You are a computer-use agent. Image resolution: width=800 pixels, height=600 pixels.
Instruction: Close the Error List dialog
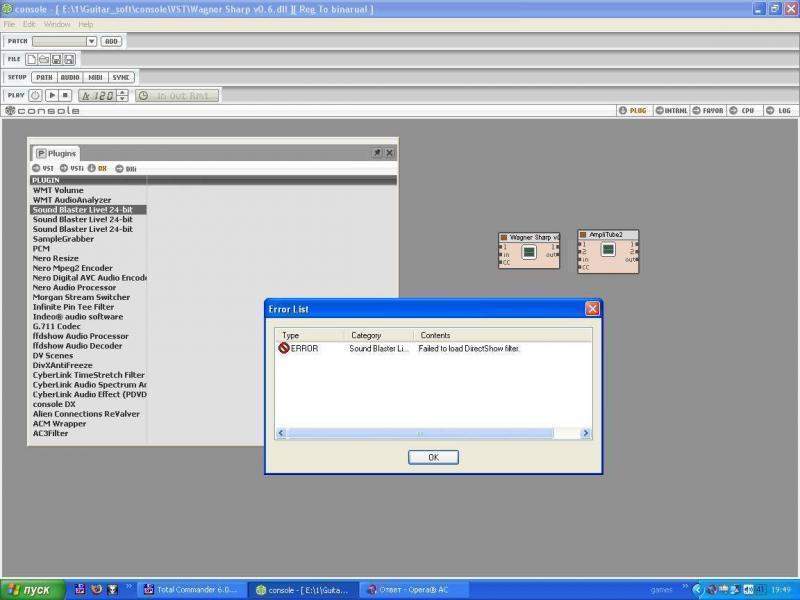click(592, 309)
